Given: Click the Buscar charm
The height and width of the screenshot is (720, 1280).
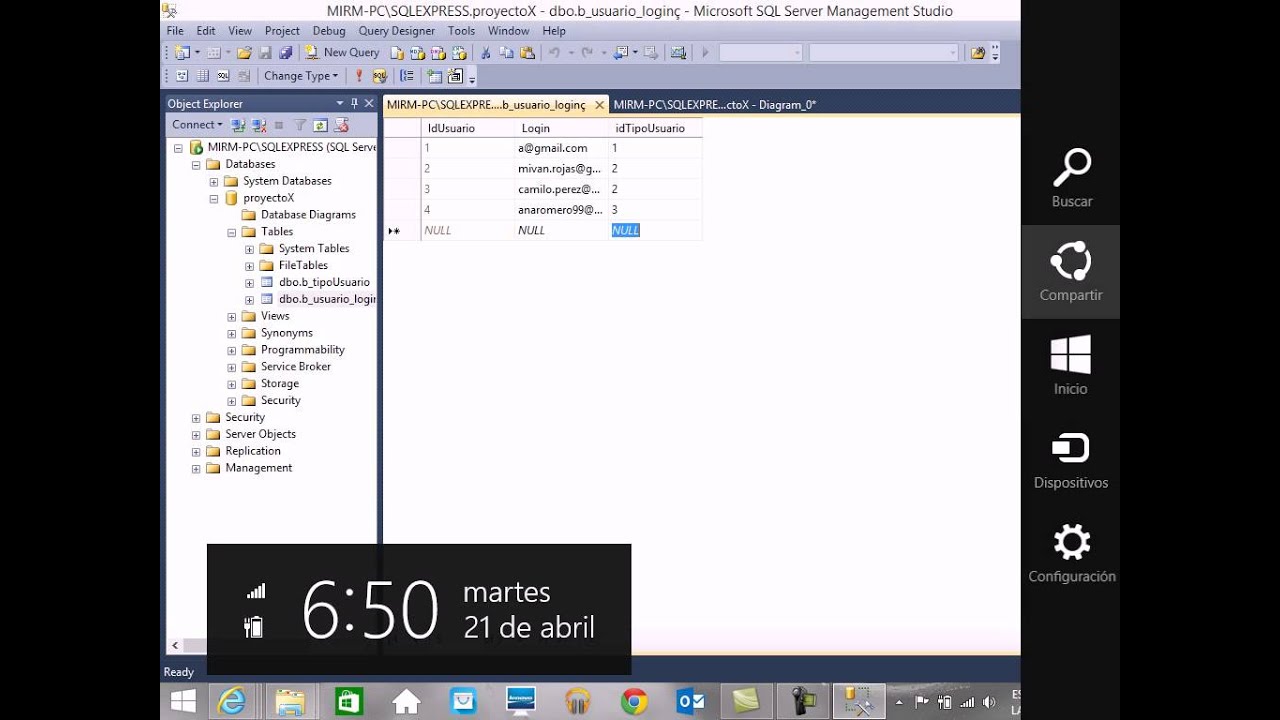Looking at the screenshot, I should pyautogui.click(x=1071, y=178).
